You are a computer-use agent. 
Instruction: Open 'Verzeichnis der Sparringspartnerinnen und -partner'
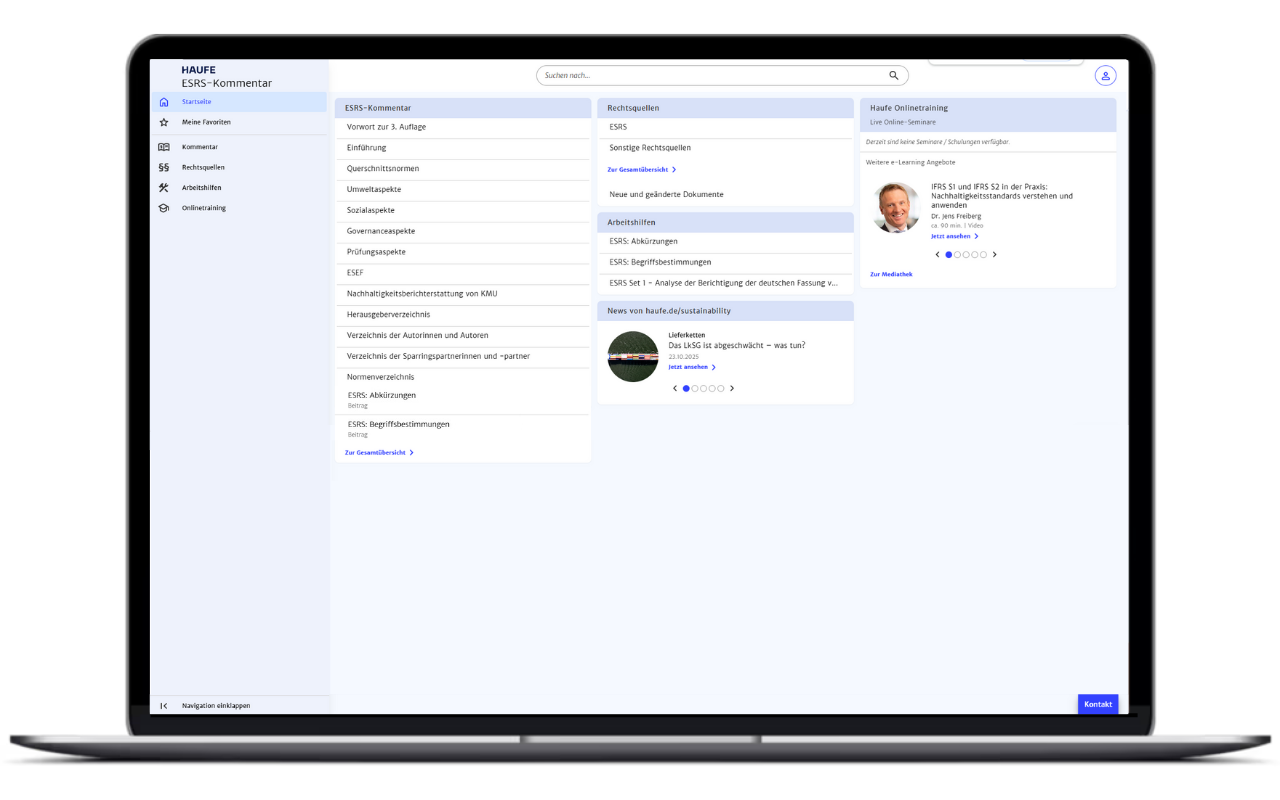tap(463, 357)
